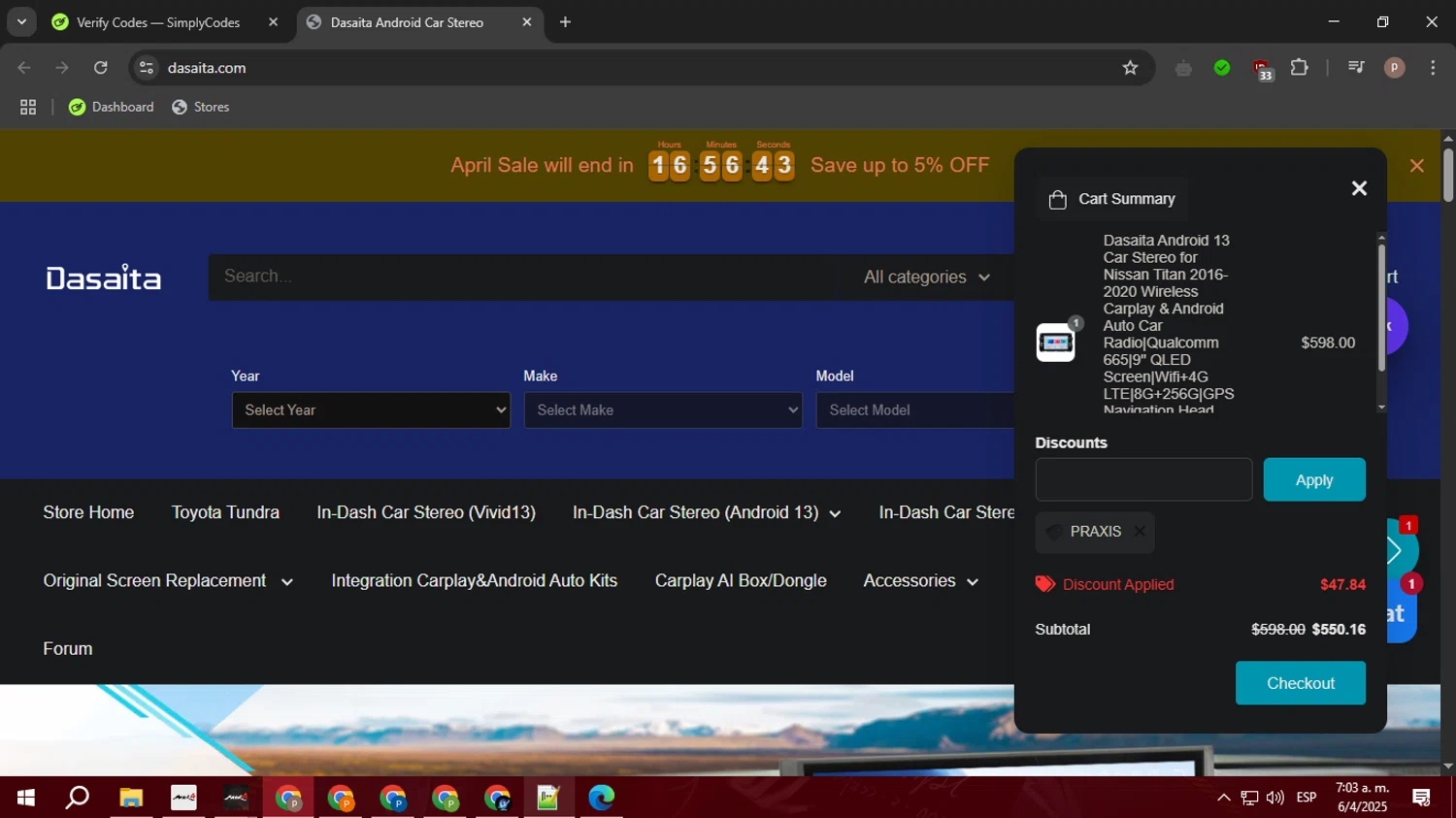Click the discount code input field
This screenshot has width=1456, height=818.
pyautogui.click(x=1143, y=479)
